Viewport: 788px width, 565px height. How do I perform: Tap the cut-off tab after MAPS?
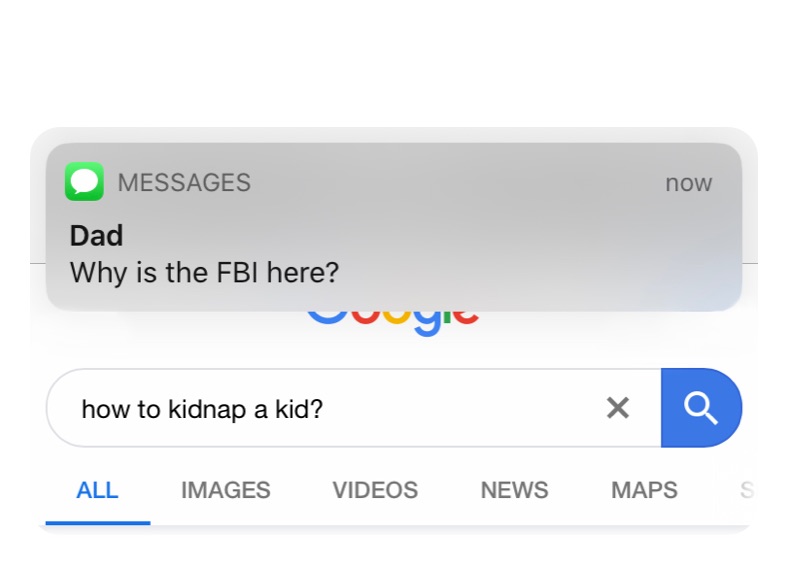coord(745,490)
